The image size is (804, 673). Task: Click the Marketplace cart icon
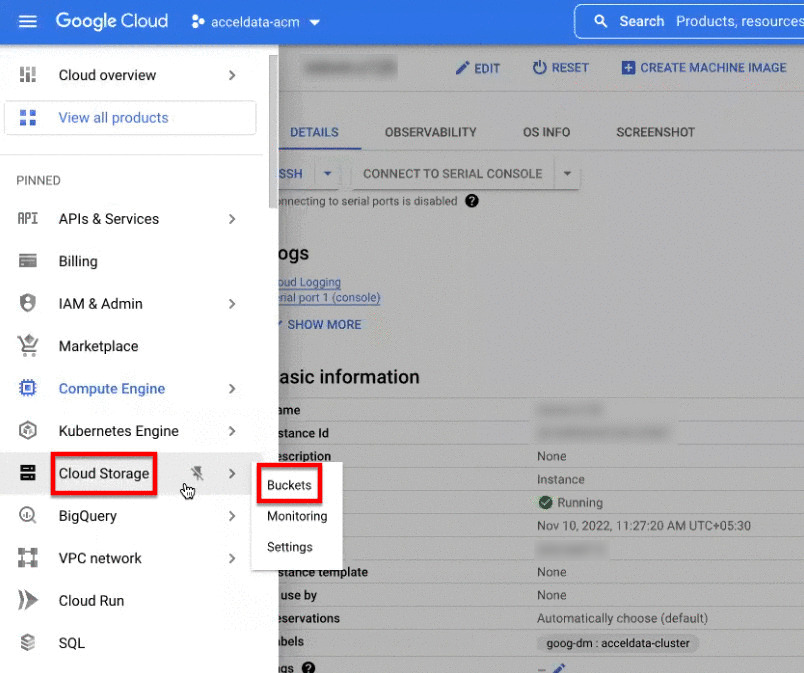(x=28, y=345)
